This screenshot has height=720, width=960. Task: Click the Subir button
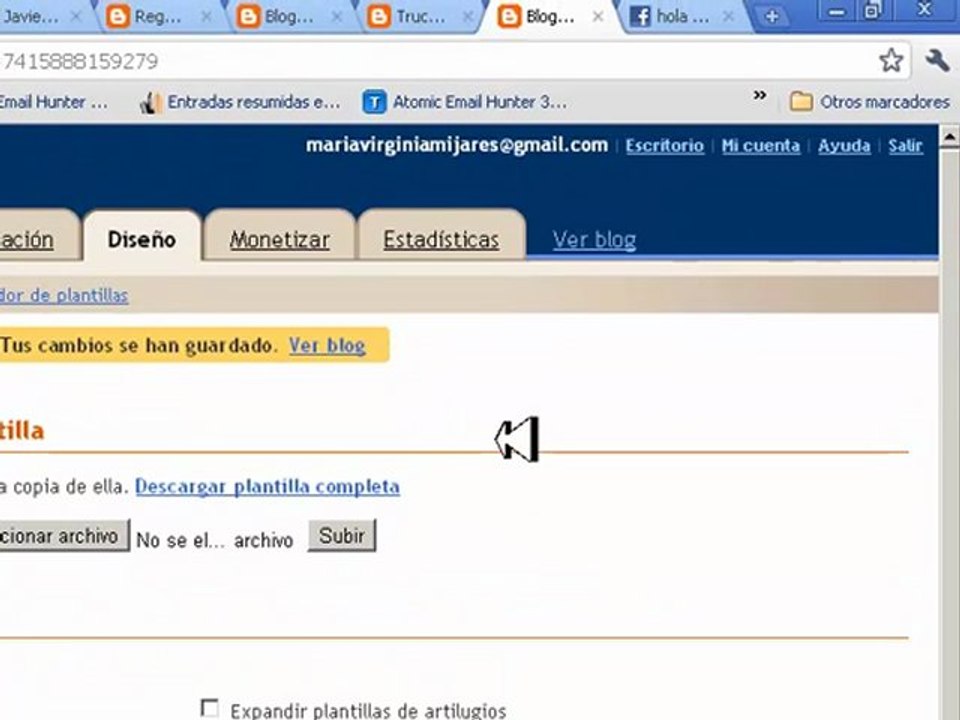click(x=342, y=536)
